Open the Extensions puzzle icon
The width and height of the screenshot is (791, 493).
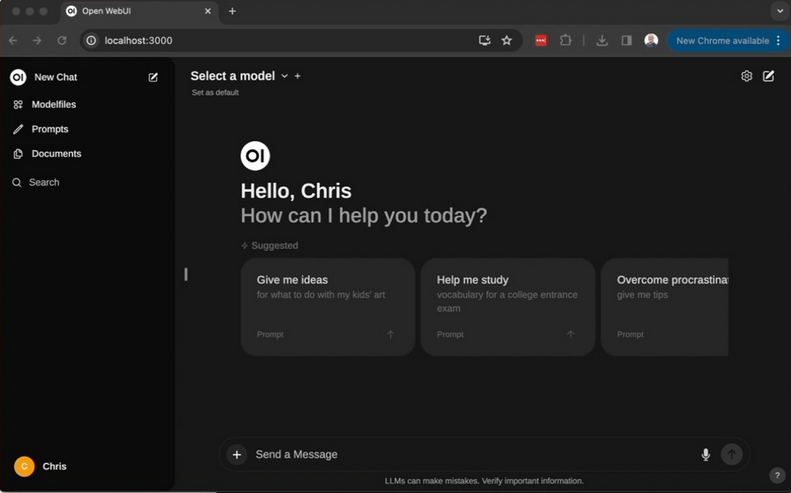[566, 40]
